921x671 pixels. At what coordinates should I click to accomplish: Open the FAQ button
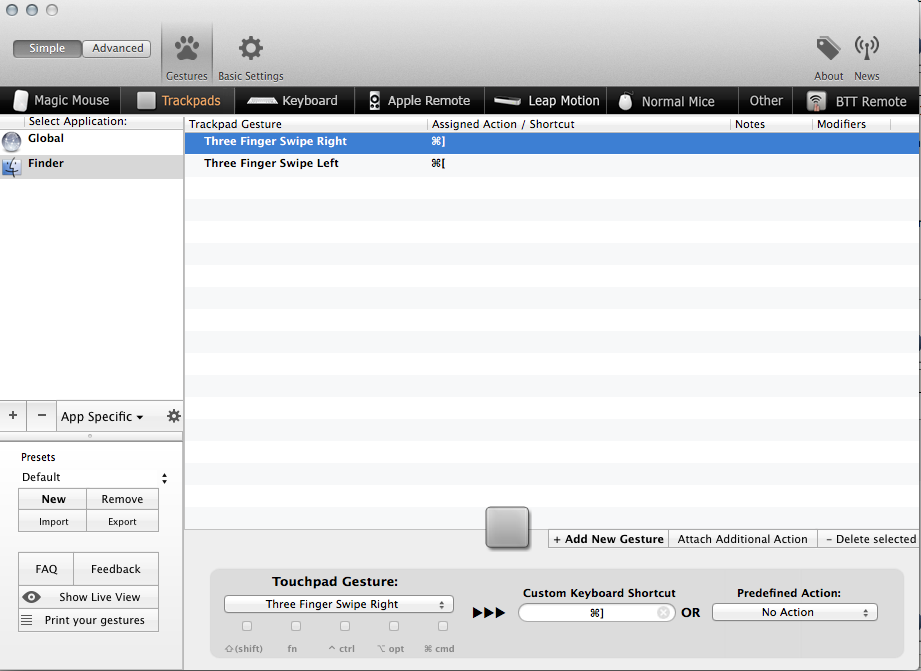tap(46, 569)
